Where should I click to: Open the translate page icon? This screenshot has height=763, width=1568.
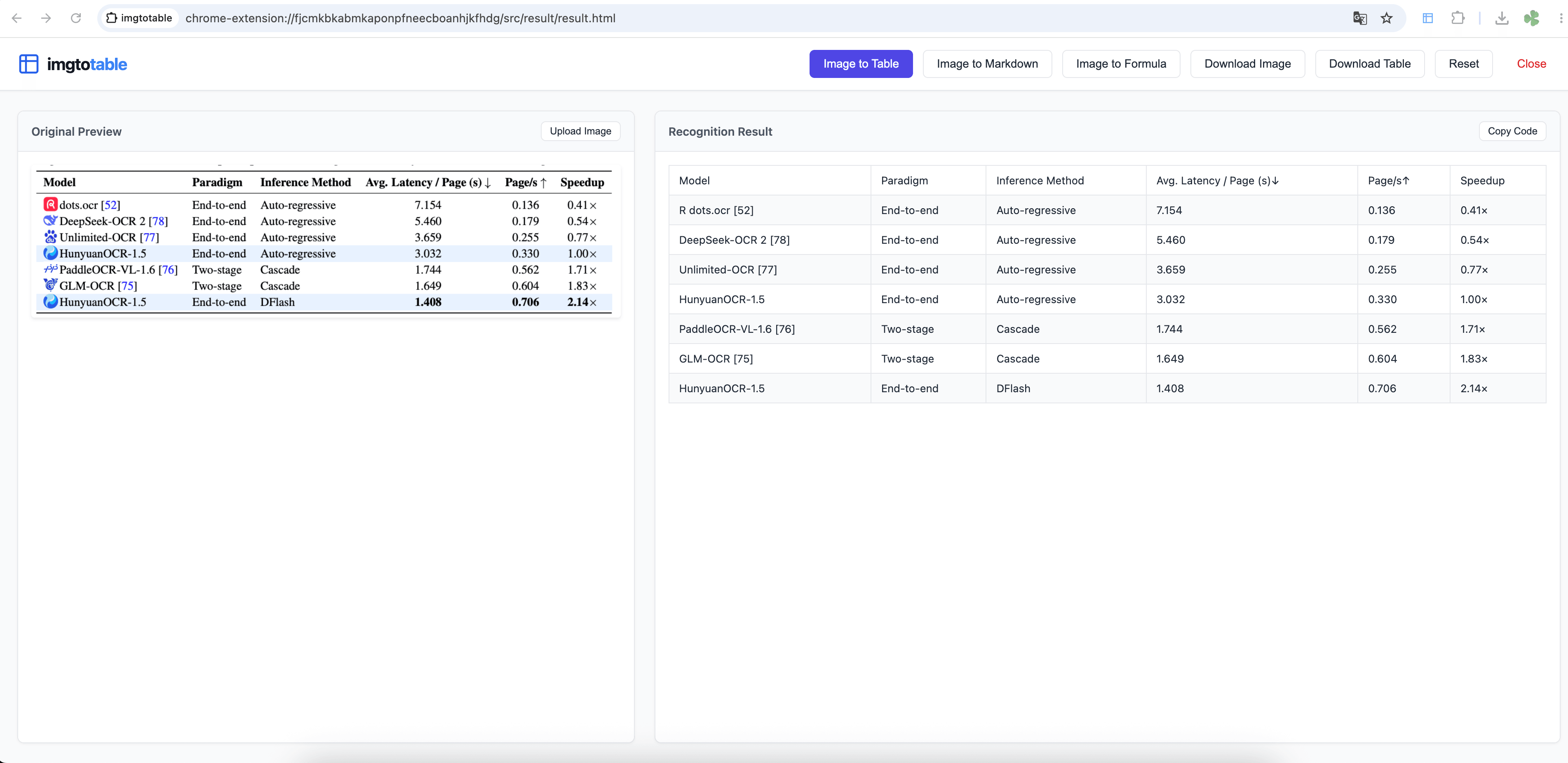pyautogui.click(x=1360, y=18)
